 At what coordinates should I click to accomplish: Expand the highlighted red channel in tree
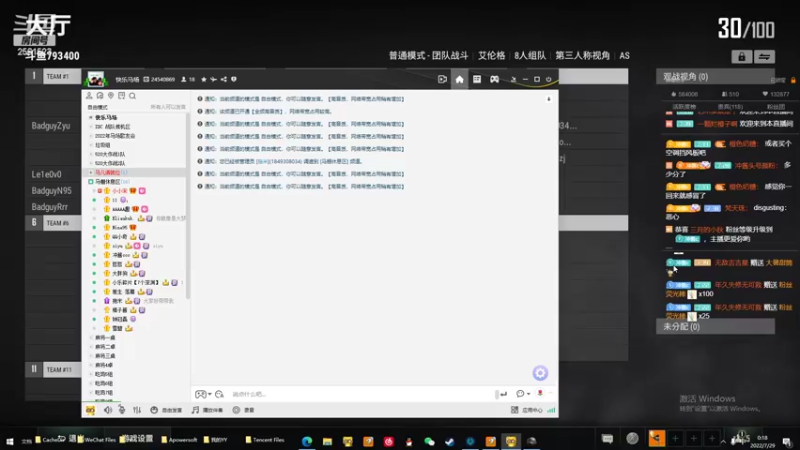tap(91, 172)
